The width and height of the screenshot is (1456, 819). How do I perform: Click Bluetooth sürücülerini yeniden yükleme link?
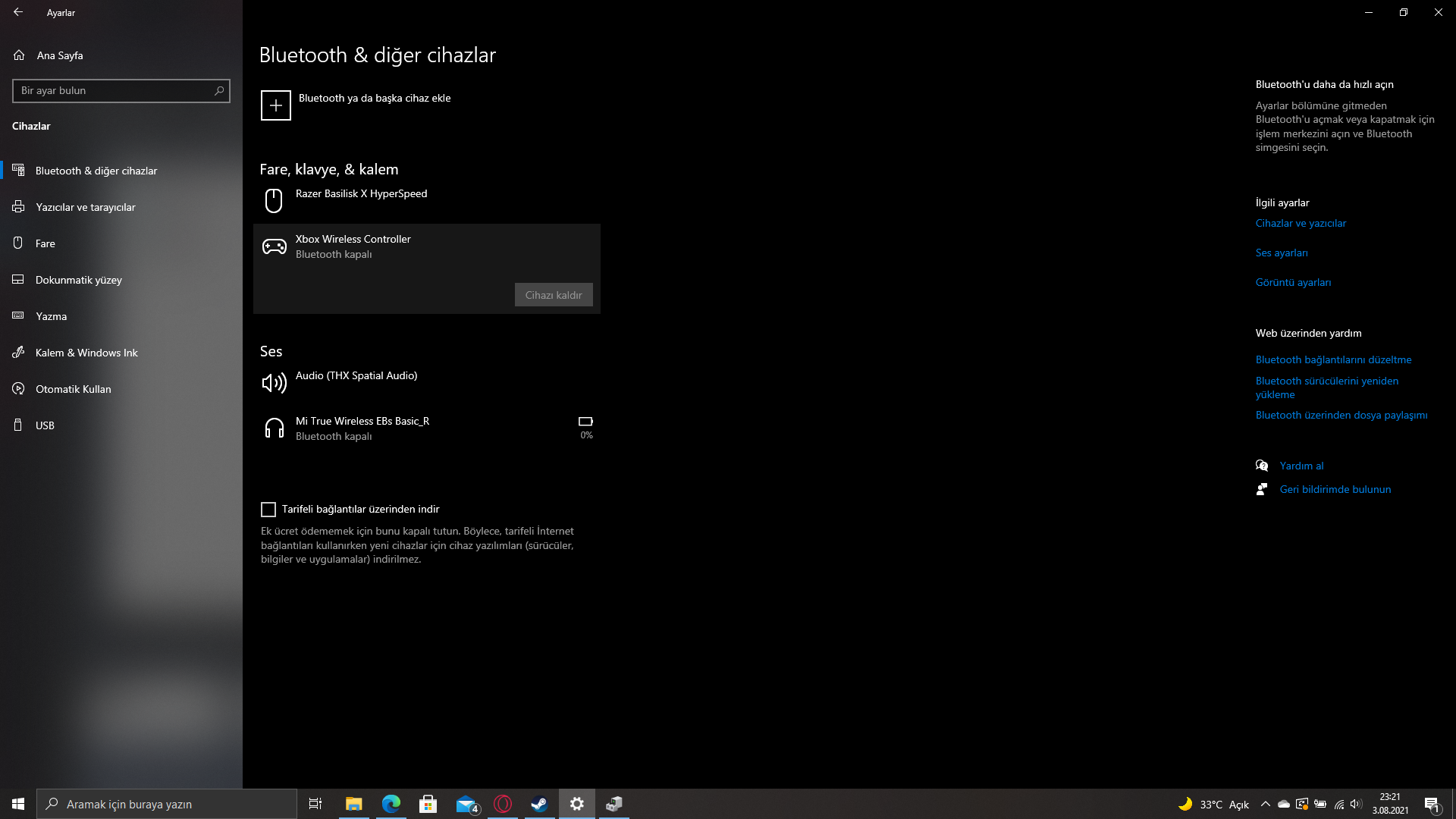click(x=1327, y=388)
